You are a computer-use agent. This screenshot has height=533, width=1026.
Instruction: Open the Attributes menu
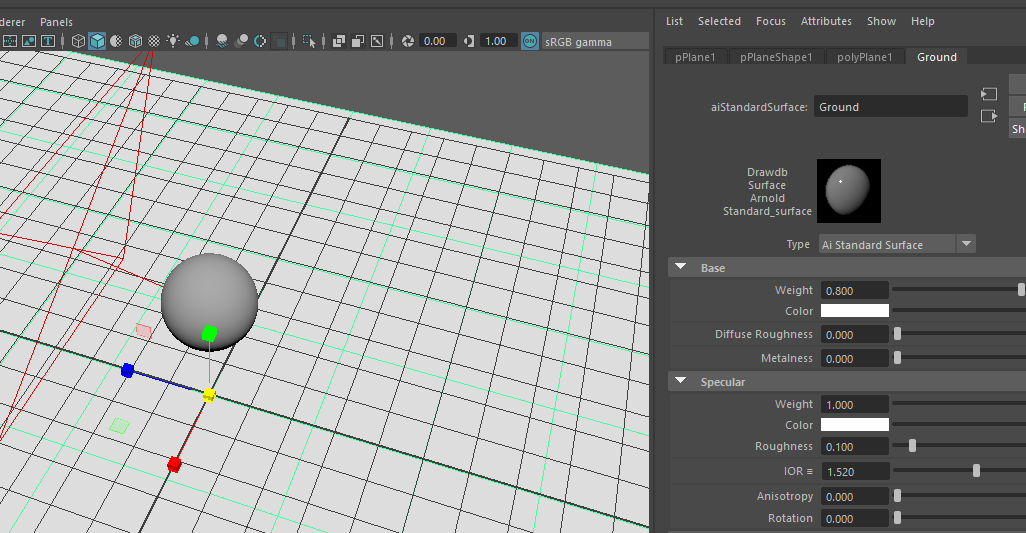(x=826, y=21)
